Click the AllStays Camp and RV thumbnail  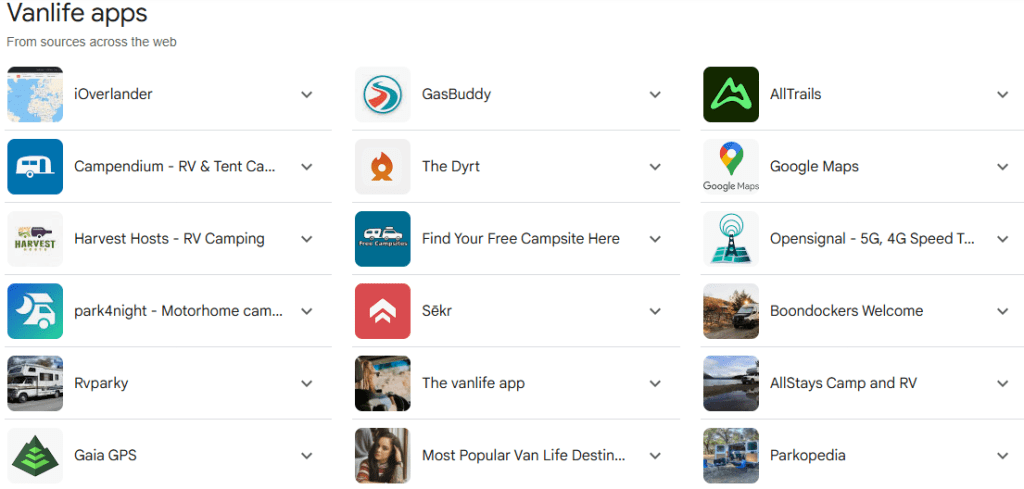click(731, 384)
